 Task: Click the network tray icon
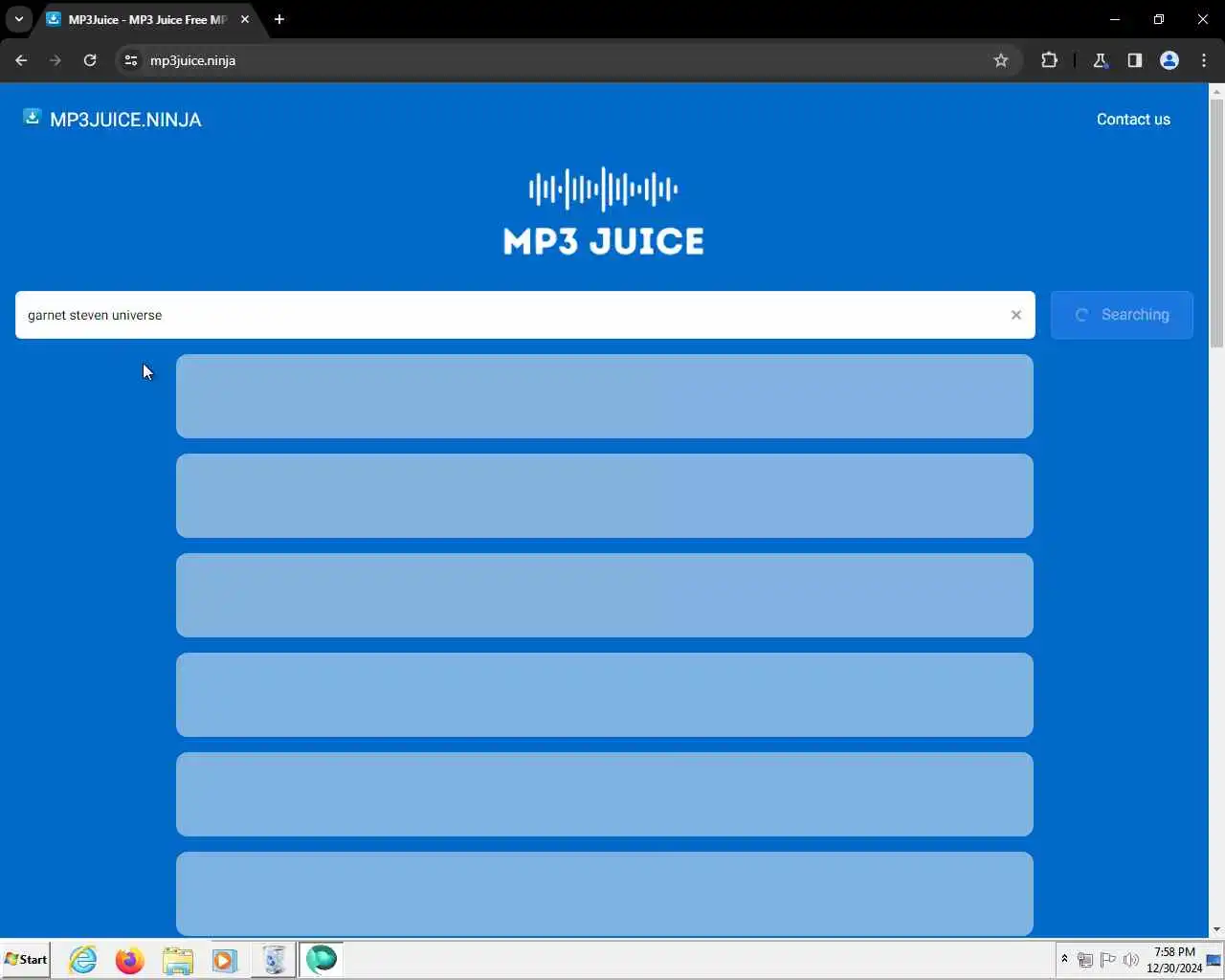click(1085, 960)
